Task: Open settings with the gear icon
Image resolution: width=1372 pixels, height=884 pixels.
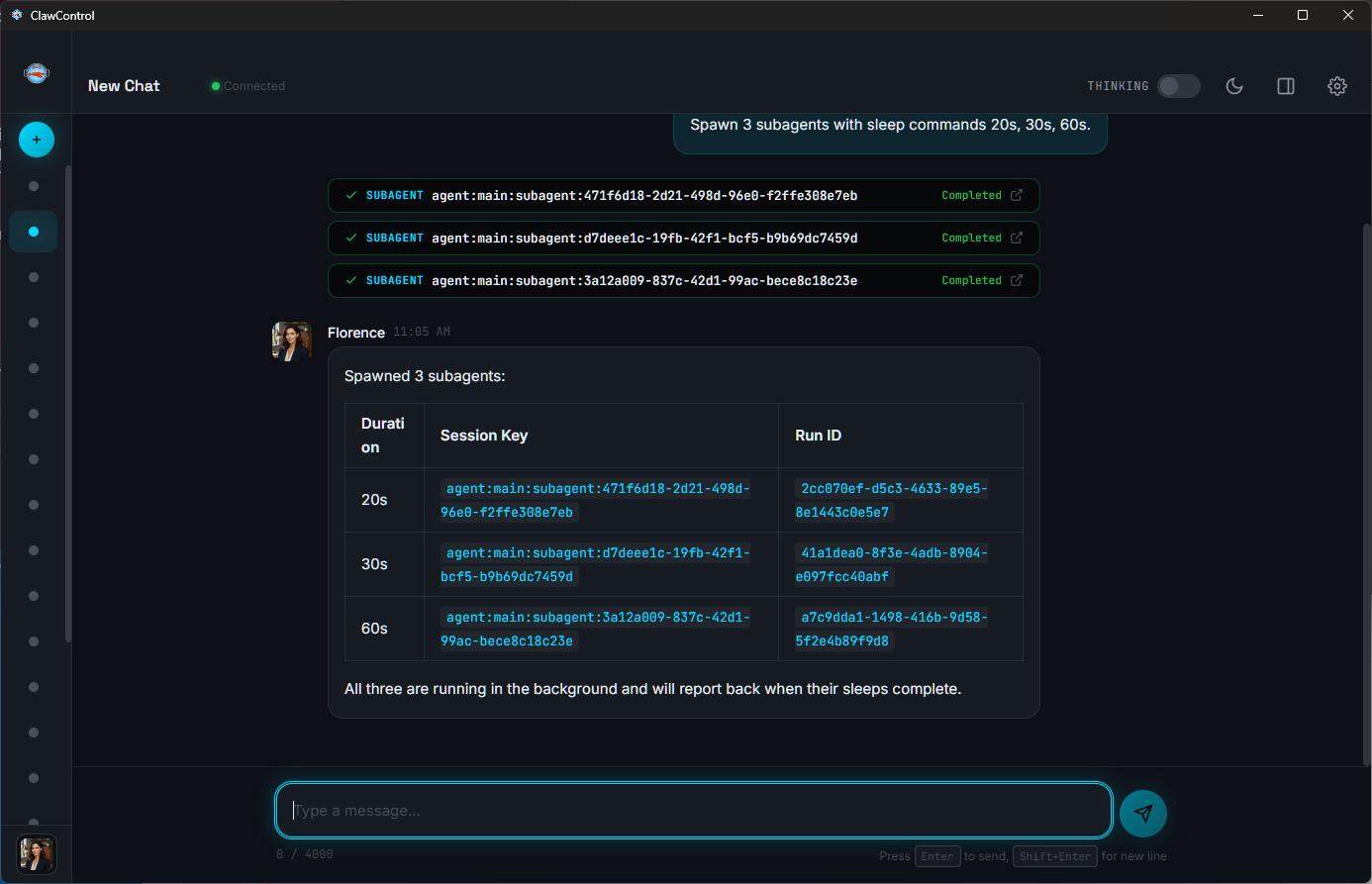Action: 1337,86
